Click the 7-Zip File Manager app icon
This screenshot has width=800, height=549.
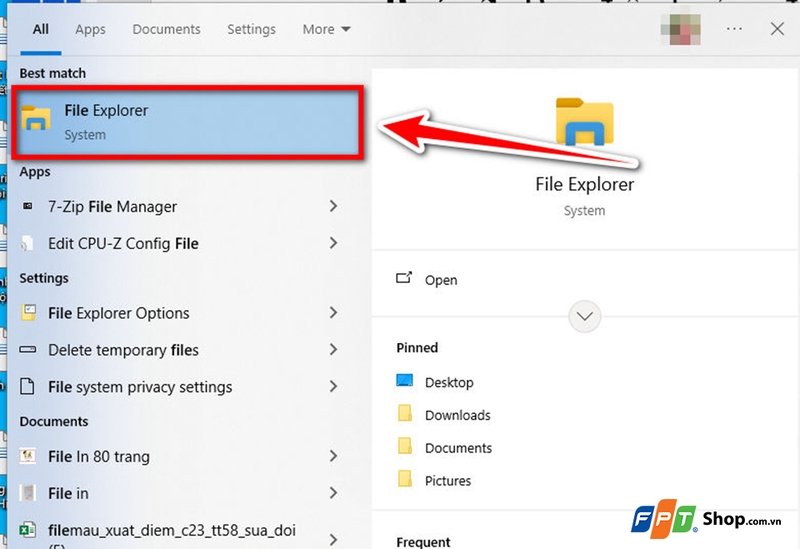(x=29, y=207)
